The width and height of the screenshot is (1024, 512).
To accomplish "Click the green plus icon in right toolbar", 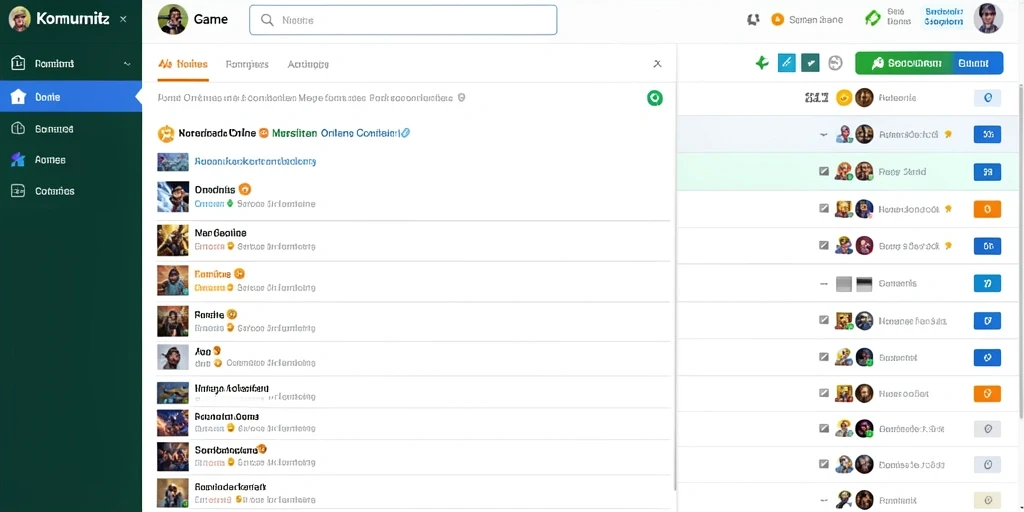I will click(761, 63).
